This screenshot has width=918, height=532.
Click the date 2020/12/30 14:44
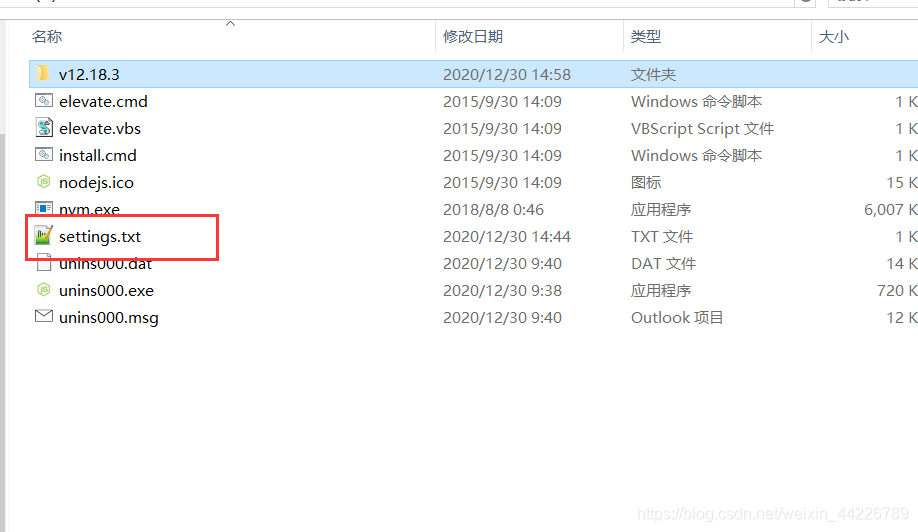pyautogui.click(x=507, y=236)
